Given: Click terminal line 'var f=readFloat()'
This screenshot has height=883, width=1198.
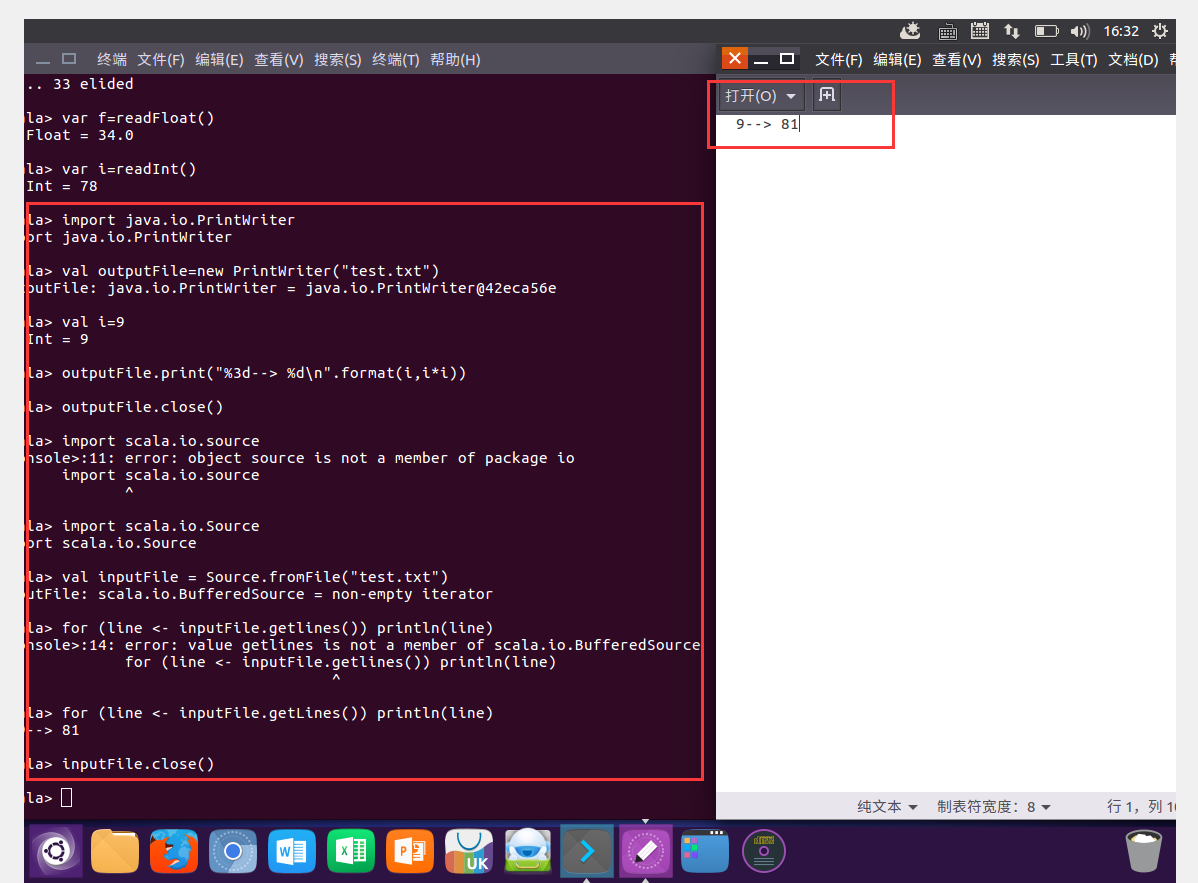Looking at the screenshot, I should 138,118.
